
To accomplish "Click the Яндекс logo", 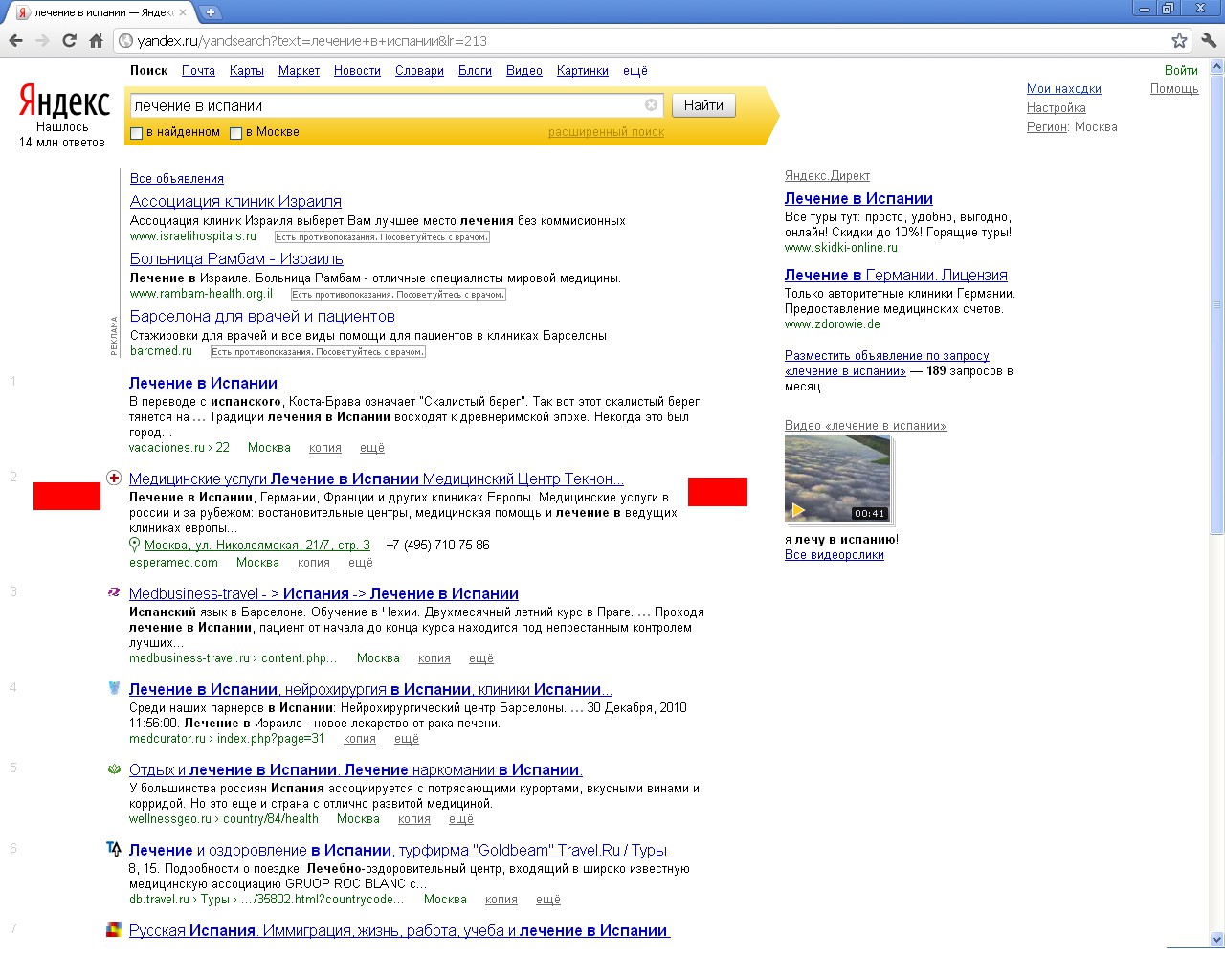I will coord(64,101).
